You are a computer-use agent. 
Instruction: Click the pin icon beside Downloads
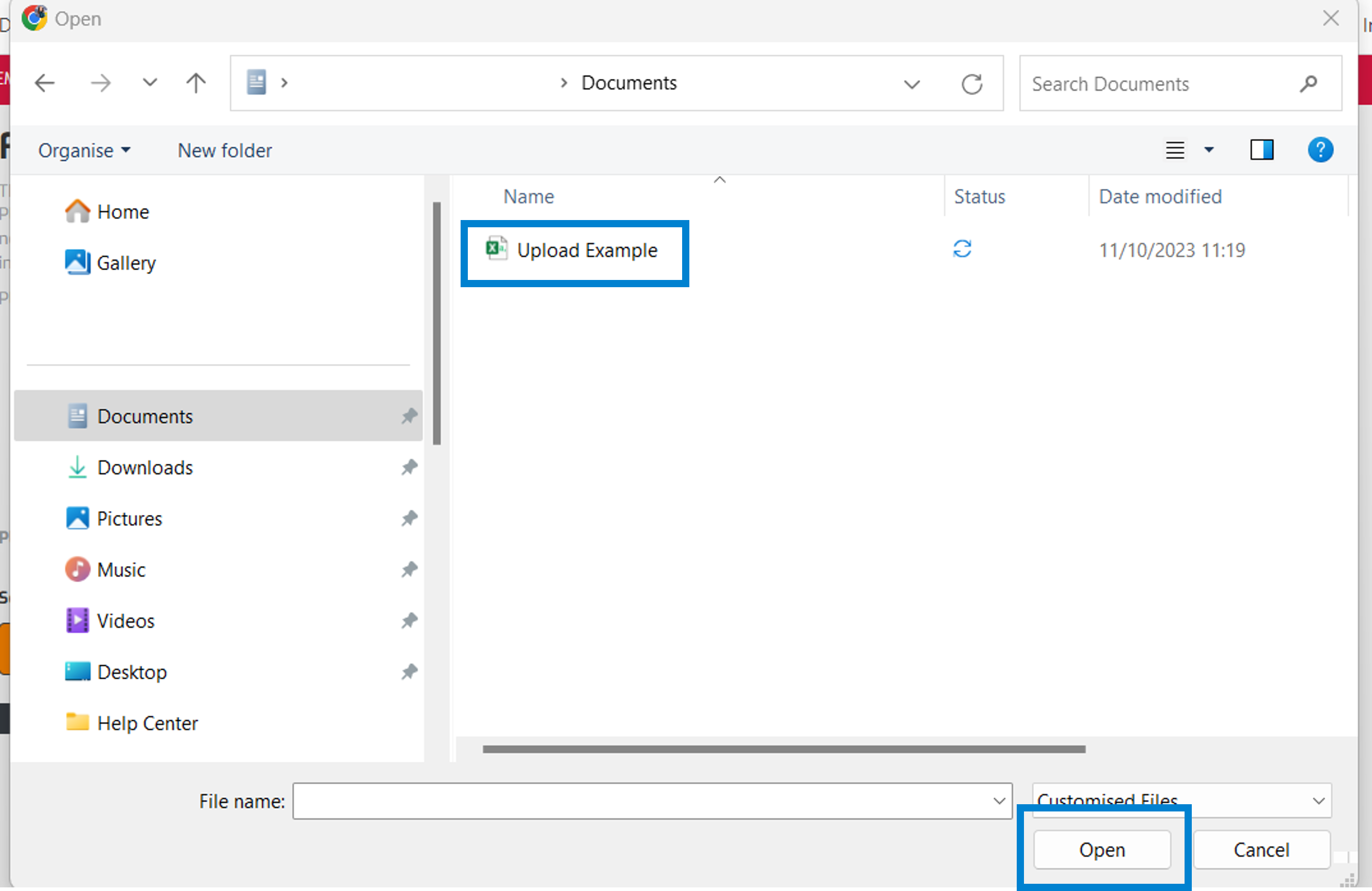409,467
